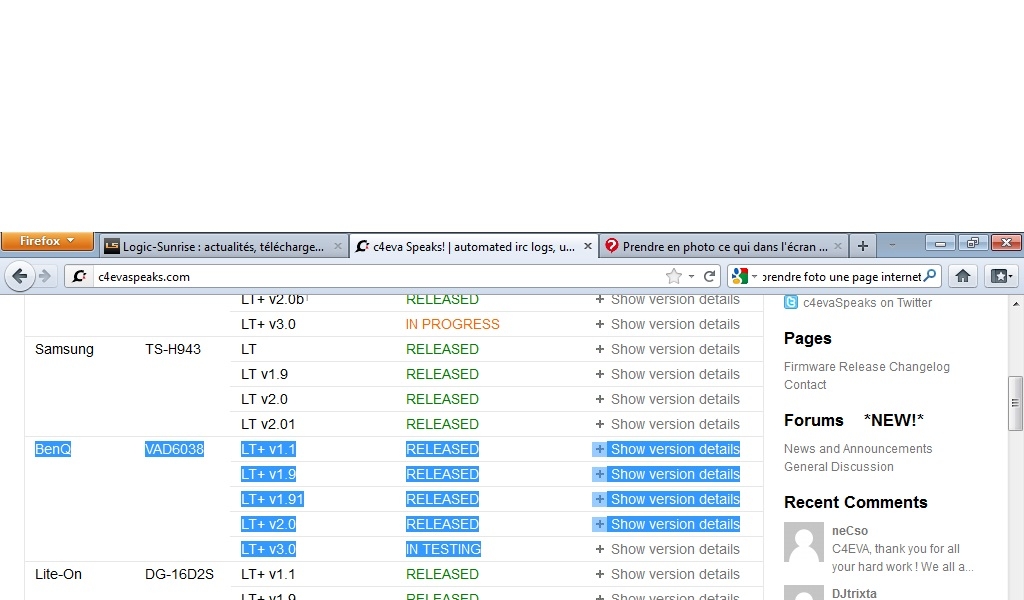
Task: Click the page's vertical scrollbar thumb
Action: click(1015, 403)
